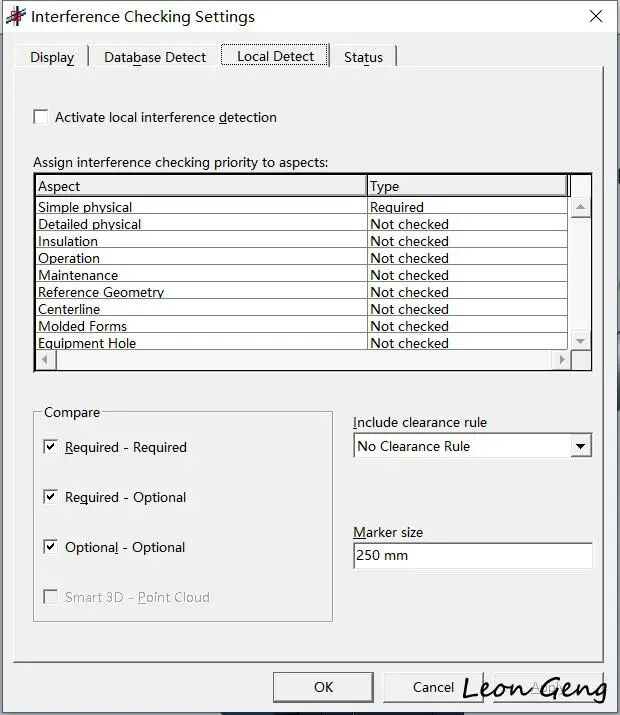
Task: Click the Marker size input field
Action: [473, 555]
